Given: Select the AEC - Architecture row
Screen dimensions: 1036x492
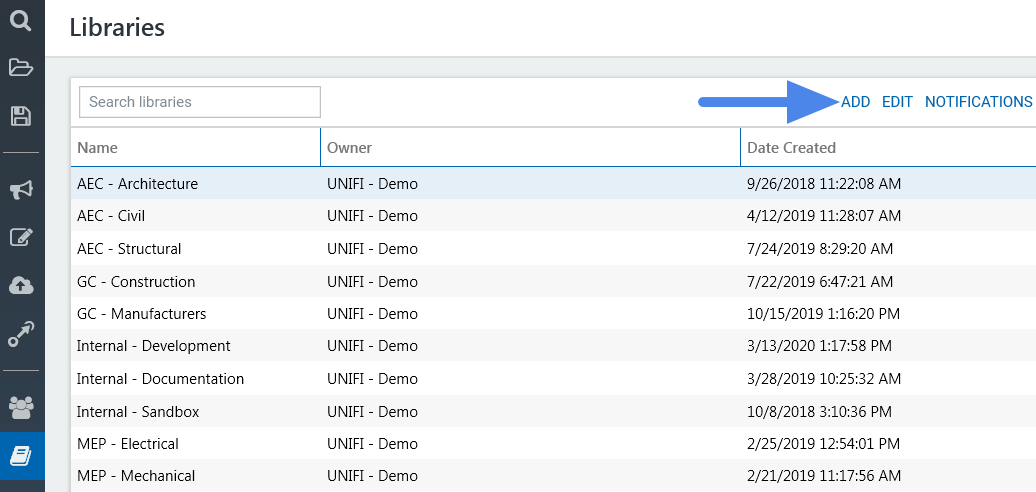Looking at the screenshot, I should point(554,184).
